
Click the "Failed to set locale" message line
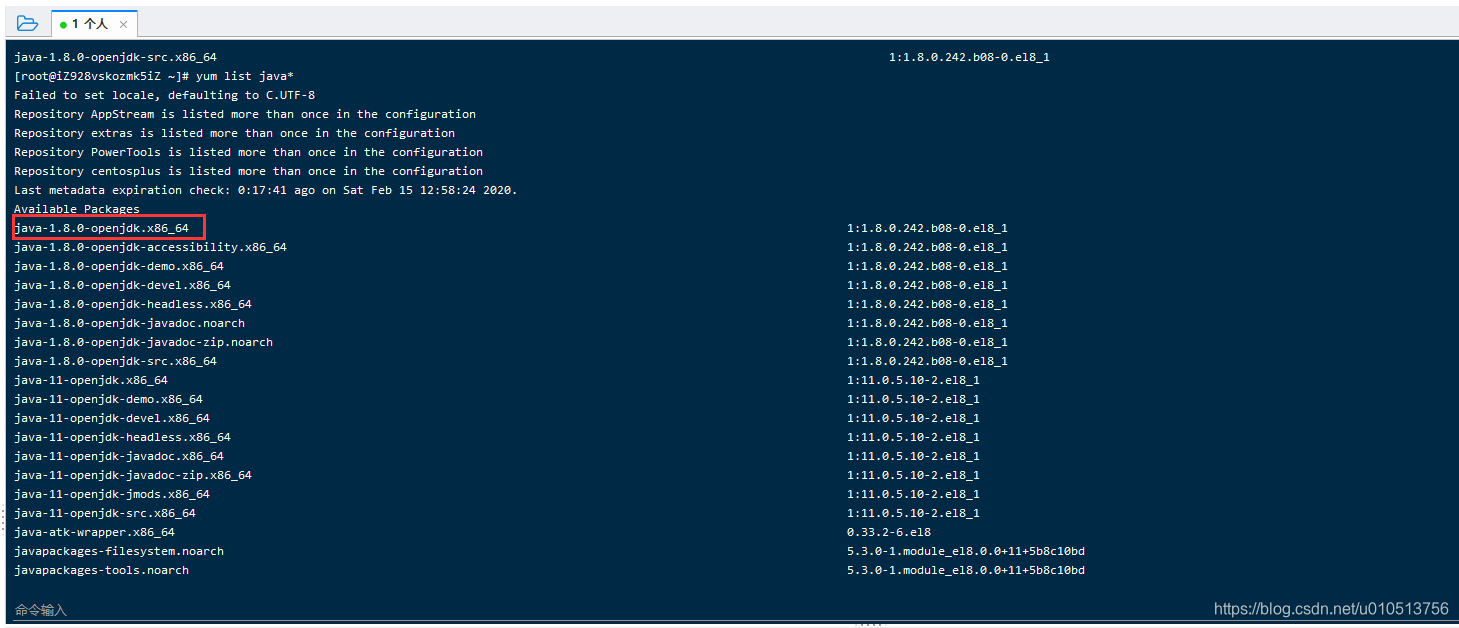tap(164, 95)
